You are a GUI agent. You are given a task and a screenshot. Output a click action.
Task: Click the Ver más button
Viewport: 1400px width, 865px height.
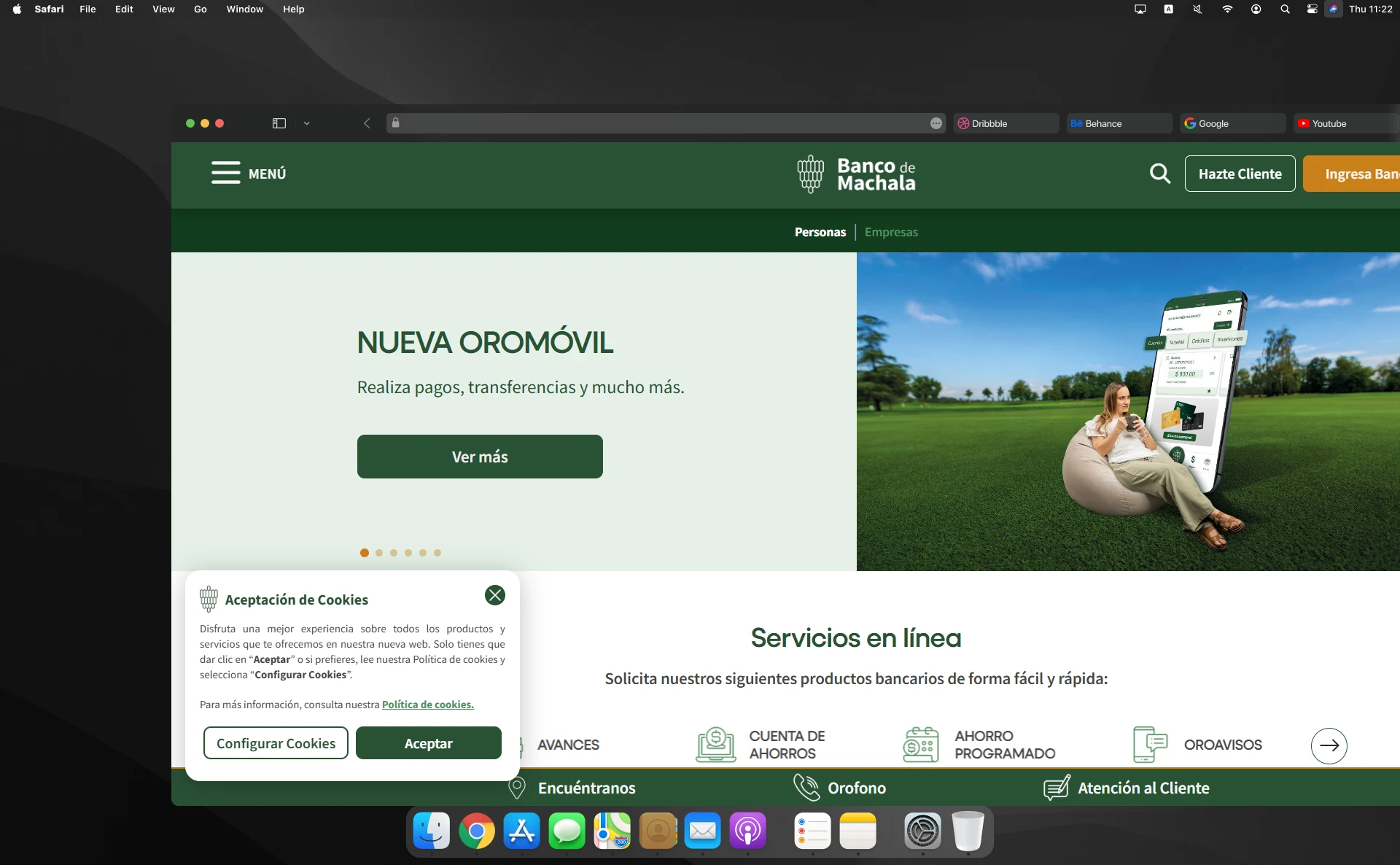[480, 457]
